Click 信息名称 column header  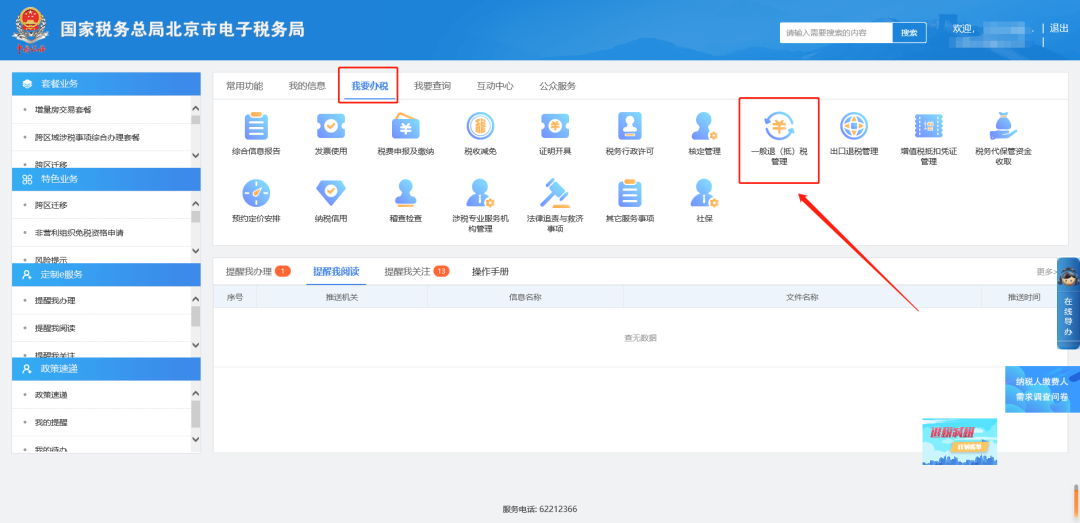[525, 297]
